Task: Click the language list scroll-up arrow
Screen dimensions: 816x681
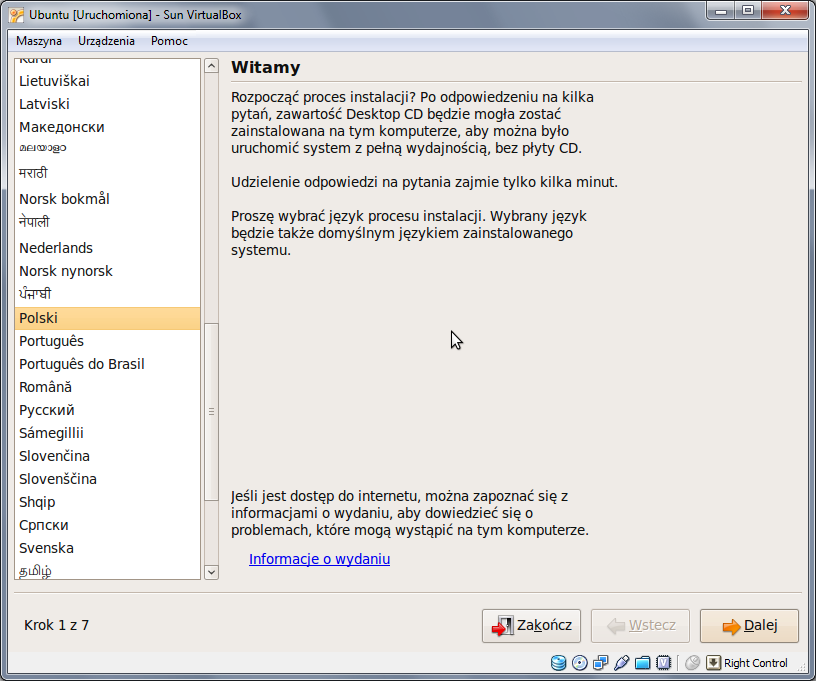Action: click(x=211, y=66)
